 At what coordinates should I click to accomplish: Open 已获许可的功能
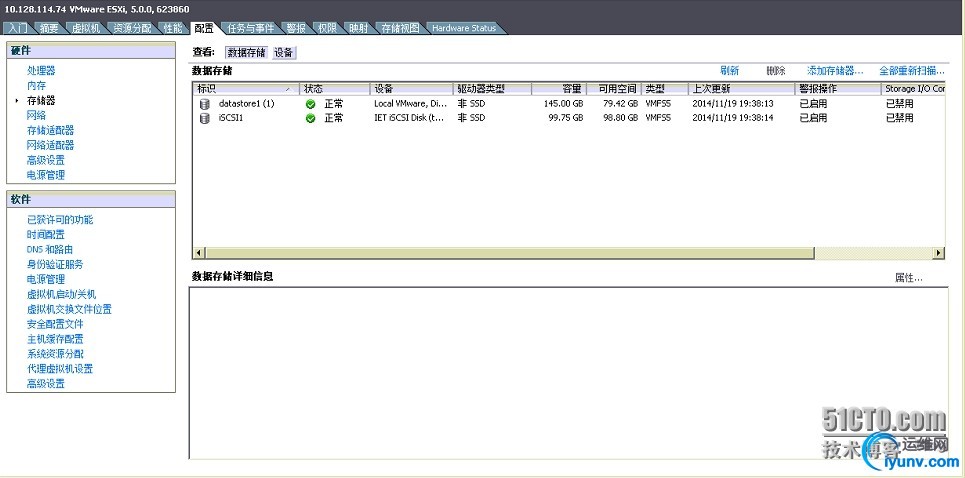(x=60, y=220)
